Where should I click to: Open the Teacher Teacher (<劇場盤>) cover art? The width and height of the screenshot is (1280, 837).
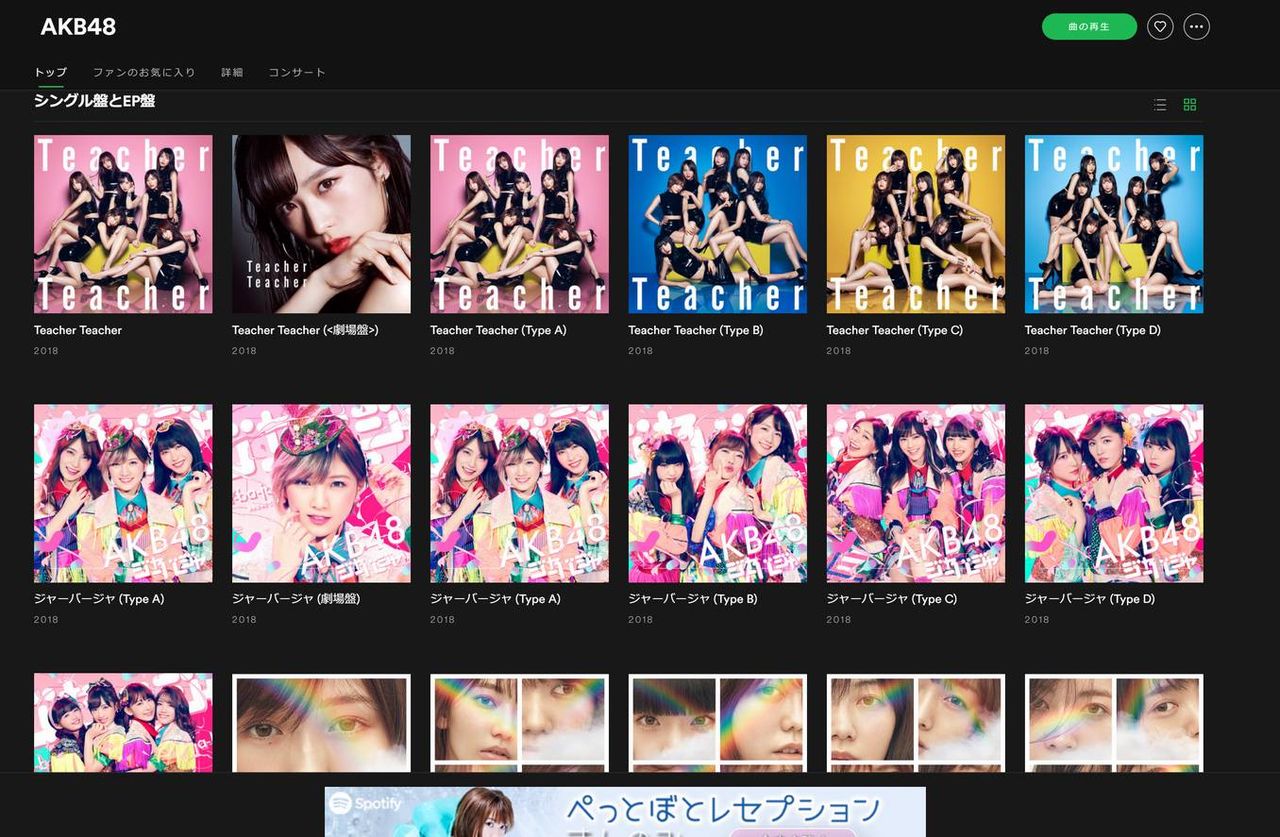click(321, 224)
